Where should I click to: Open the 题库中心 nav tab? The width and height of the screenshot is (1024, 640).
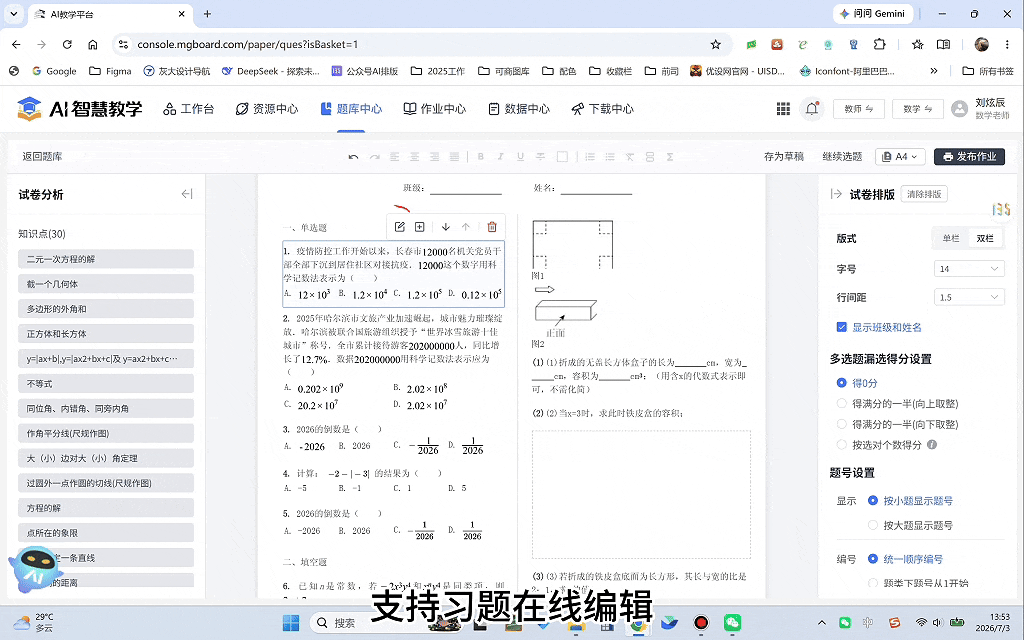[x=351, y=109]
